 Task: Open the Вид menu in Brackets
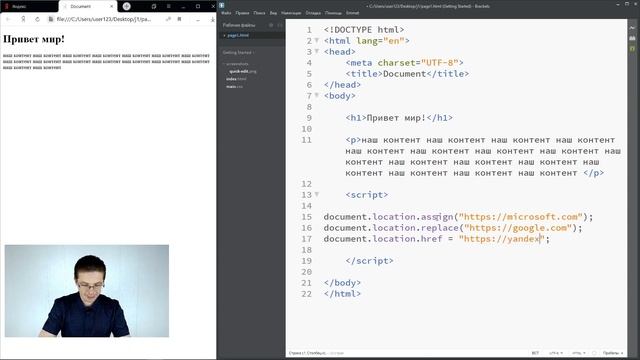[x=273, y=13]
